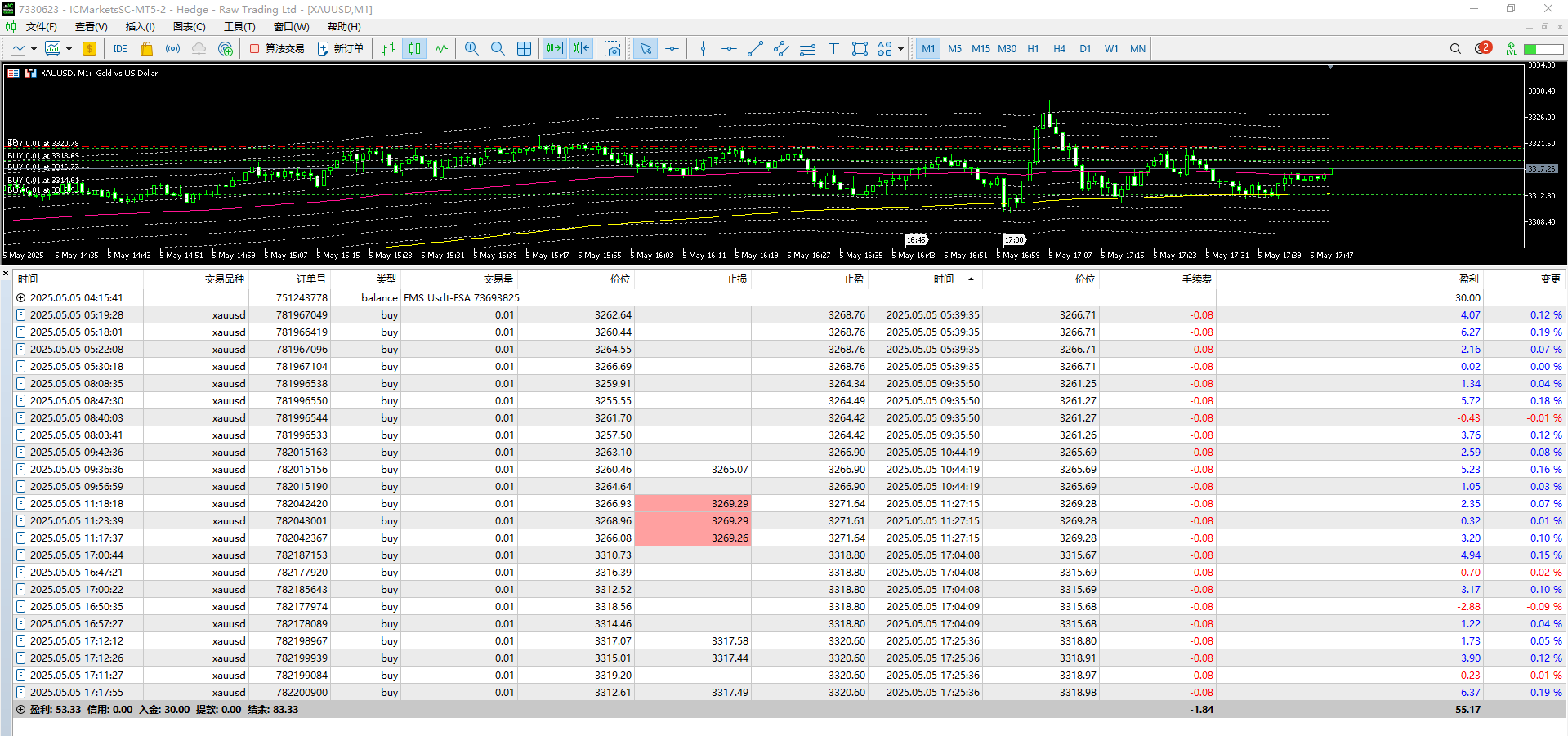Take a chart screenshot with camera icon
This screenshot has width=1568, height=736.
point(613,49)
